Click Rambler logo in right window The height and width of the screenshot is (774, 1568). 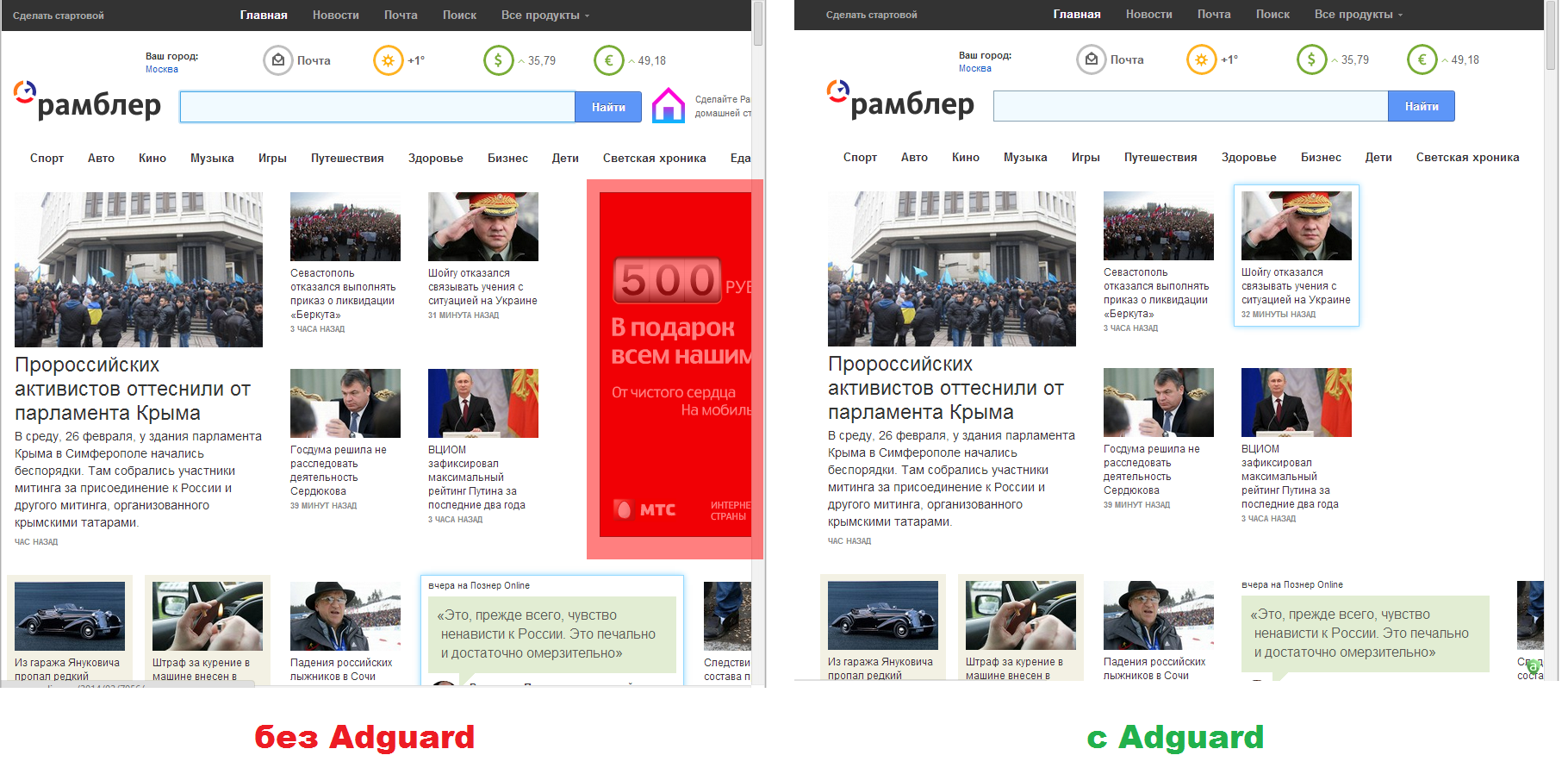coord(900,101)
